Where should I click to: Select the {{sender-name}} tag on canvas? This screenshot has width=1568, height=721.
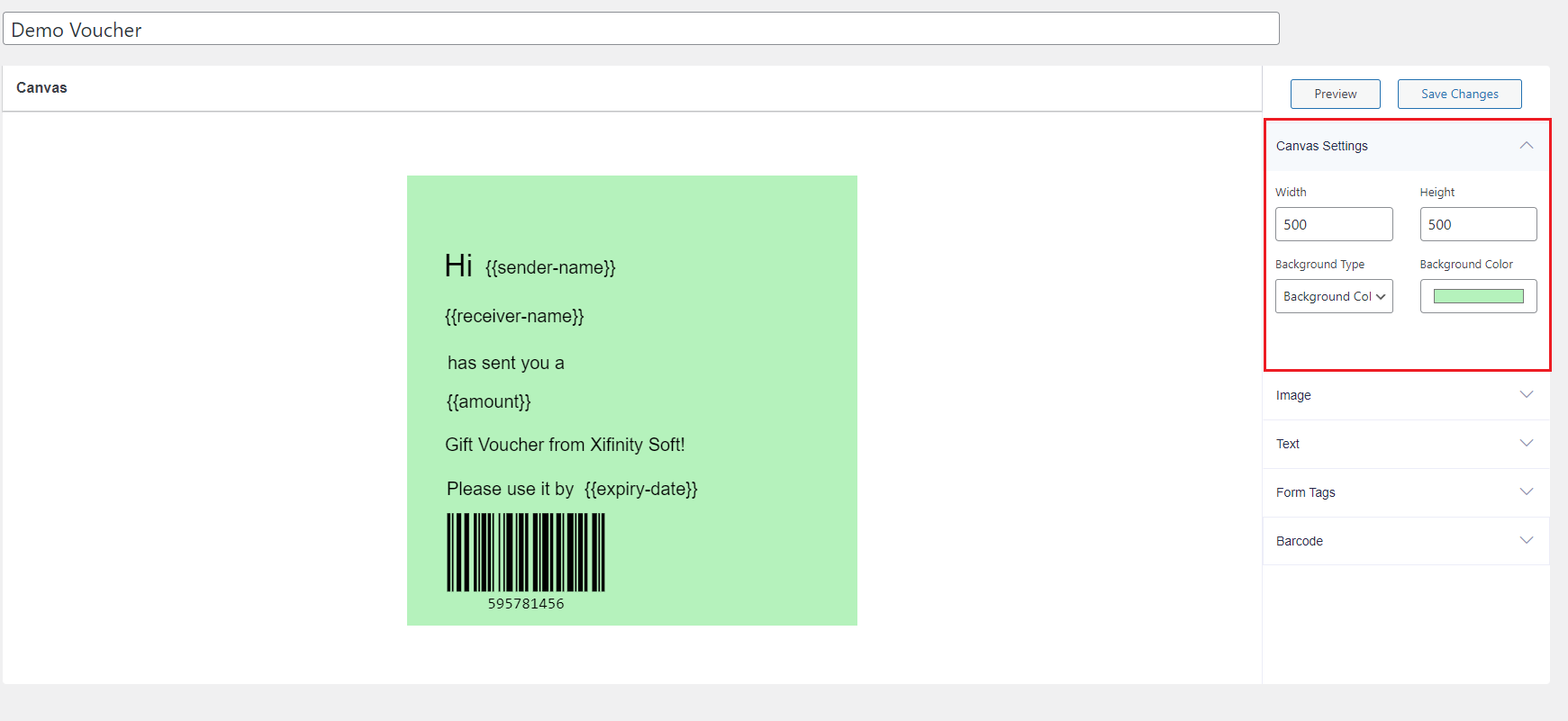pos(550,267)
